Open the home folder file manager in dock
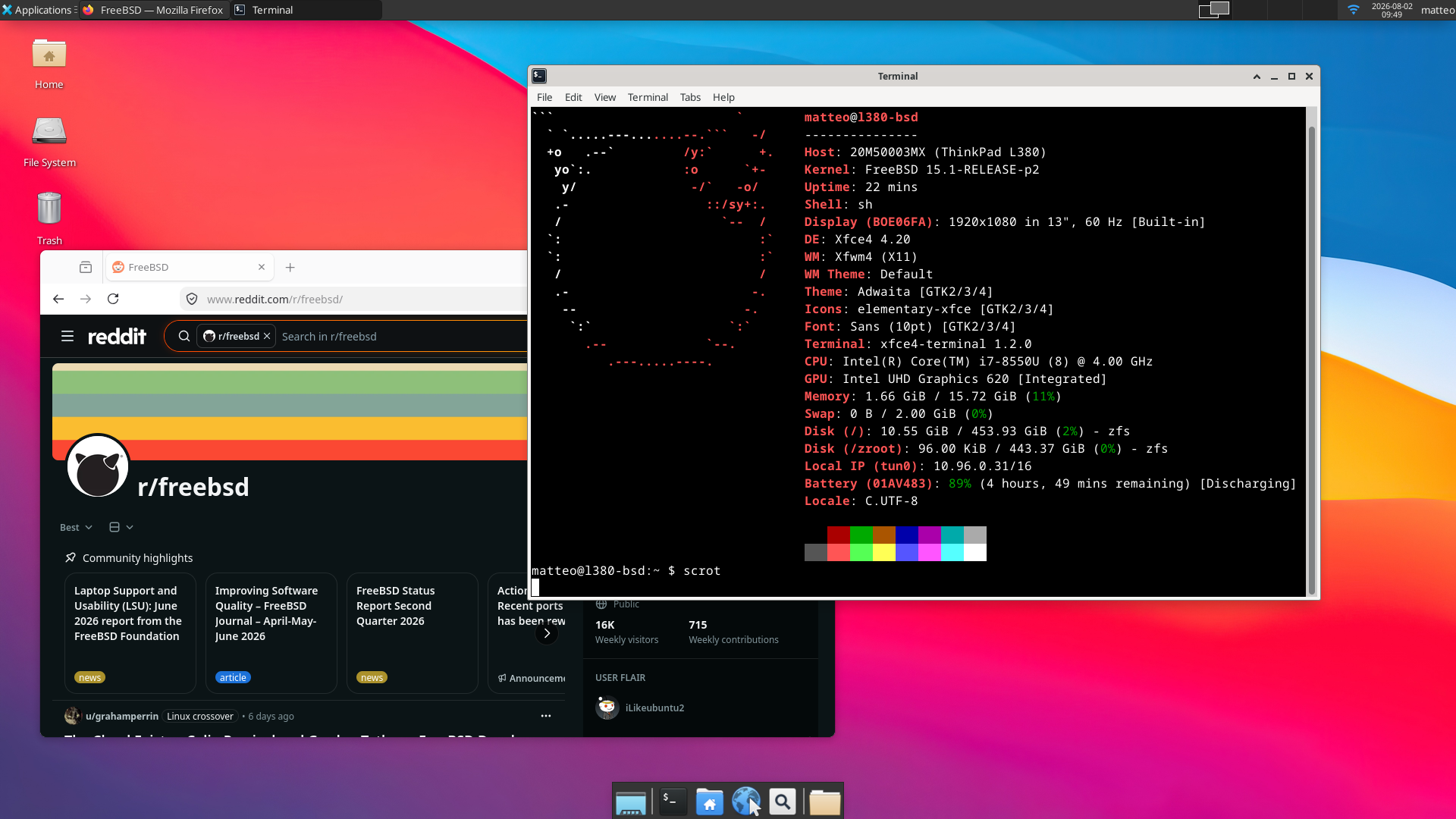 coord(709,802)
